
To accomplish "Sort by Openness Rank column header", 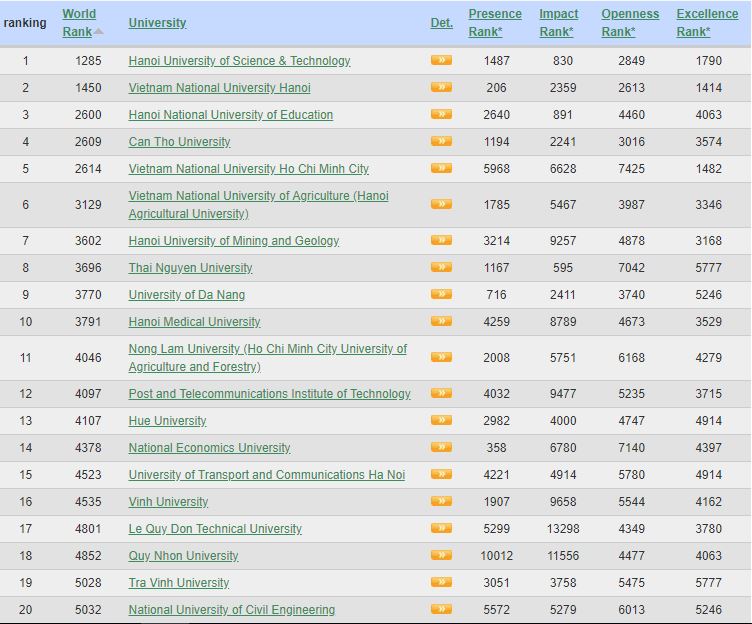I will 630,22.
